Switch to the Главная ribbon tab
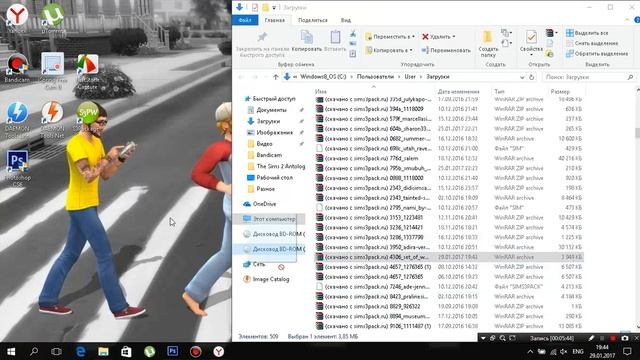This screenshot has width=640, height=360. (275, 20)
